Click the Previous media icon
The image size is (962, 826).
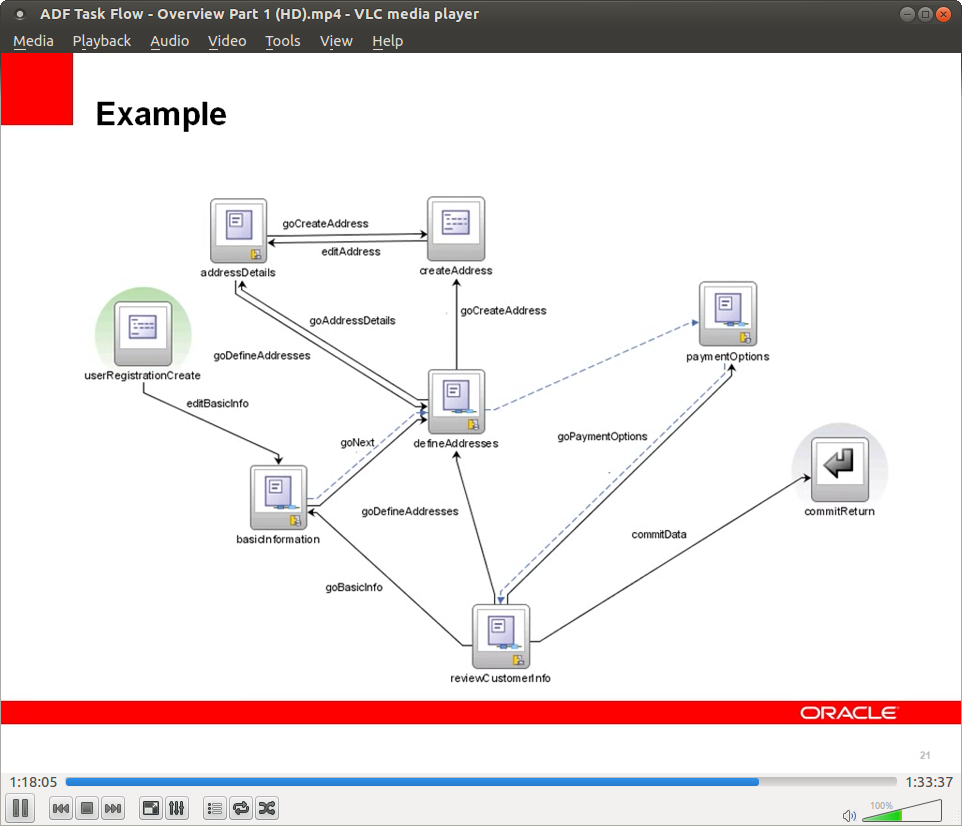[x=60, y=808]
